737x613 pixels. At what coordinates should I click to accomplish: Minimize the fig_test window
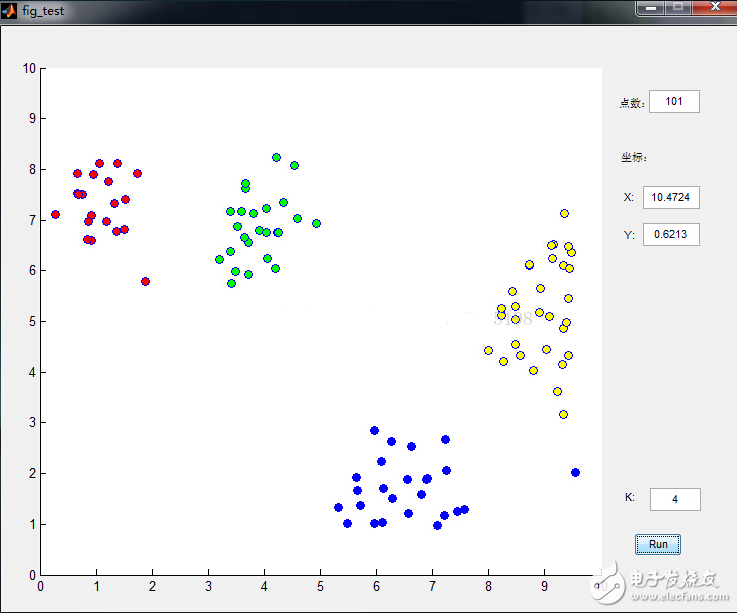(652, 7)
